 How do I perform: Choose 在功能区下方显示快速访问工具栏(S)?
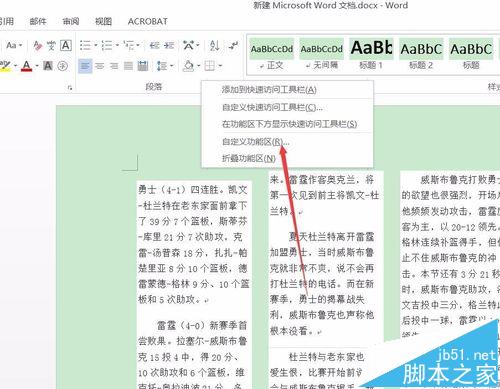[287, 124]
